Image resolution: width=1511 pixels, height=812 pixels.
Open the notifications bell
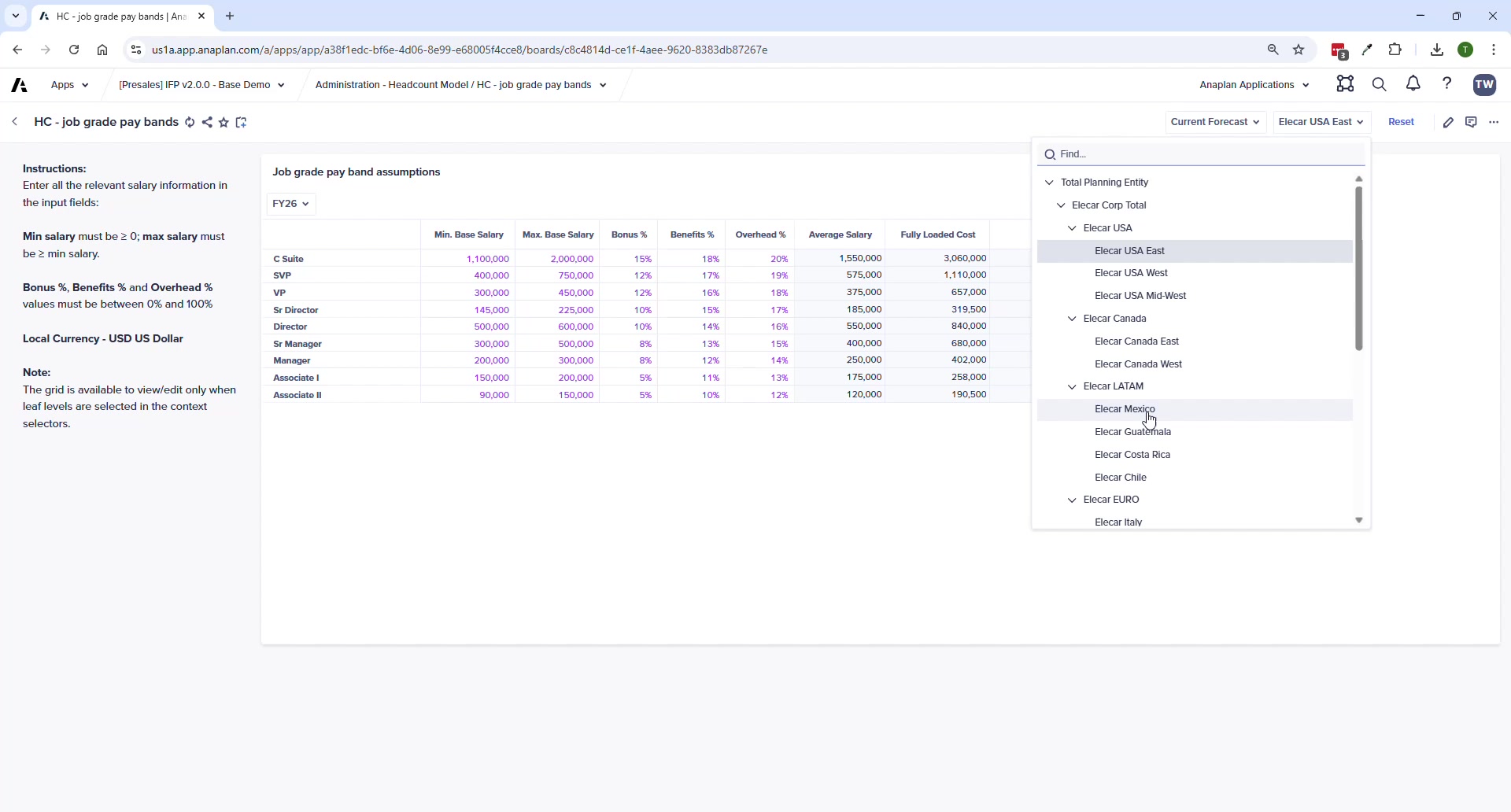(1412, 84)
